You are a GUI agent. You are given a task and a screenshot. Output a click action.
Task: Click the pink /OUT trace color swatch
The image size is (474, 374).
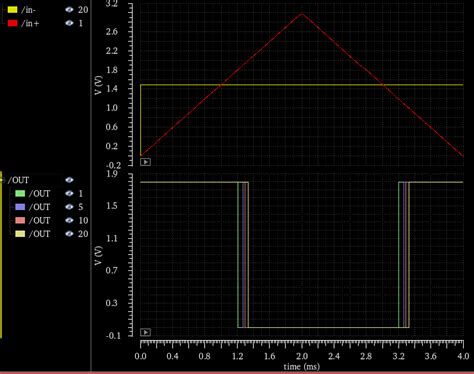click(20, 220)
